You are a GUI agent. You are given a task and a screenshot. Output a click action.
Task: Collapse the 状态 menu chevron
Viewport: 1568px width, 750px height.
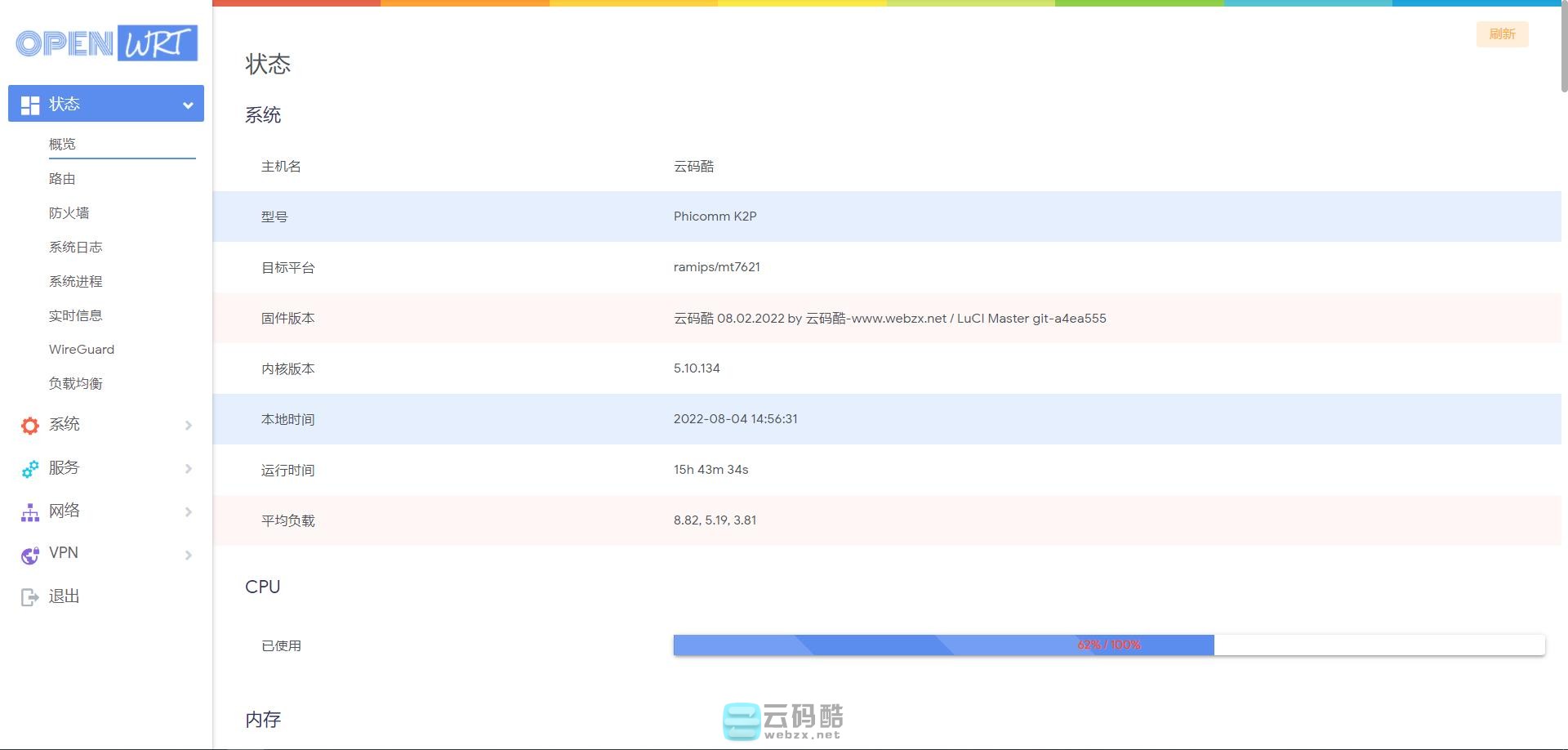coord(188,105)
